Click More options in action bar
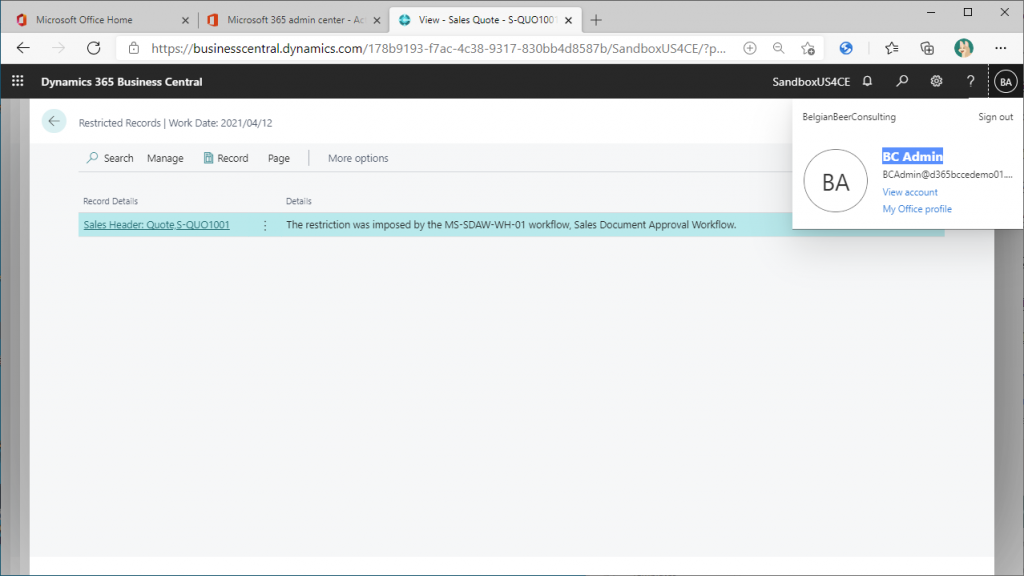1024x576 pixels. tap(358, 158)
